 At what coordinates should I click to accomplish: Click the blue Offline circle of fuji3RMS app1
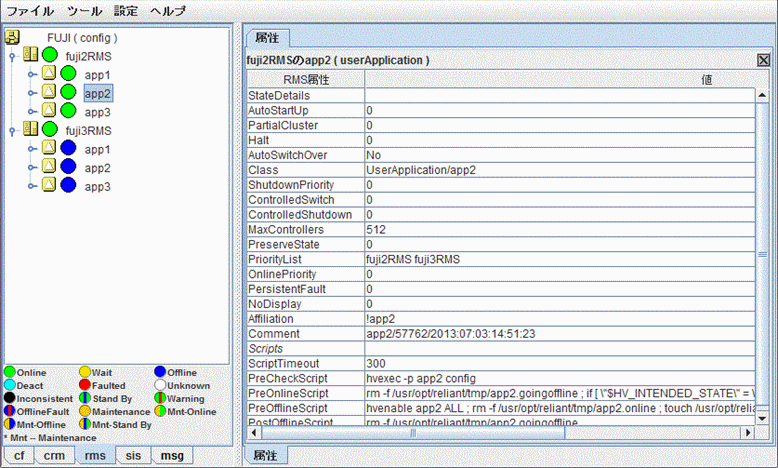pos(68,148)
